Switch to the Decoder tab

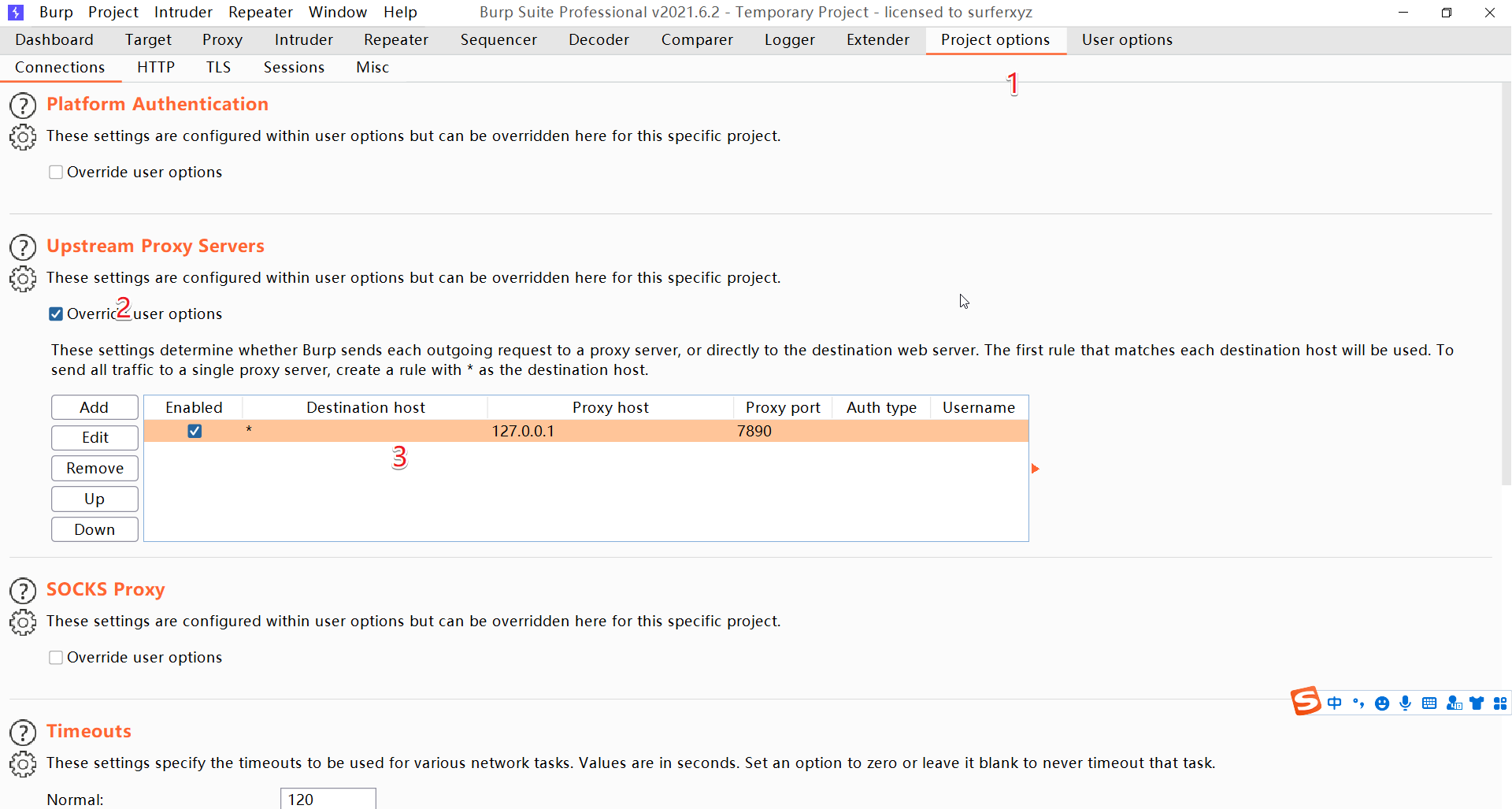[599, 40]
